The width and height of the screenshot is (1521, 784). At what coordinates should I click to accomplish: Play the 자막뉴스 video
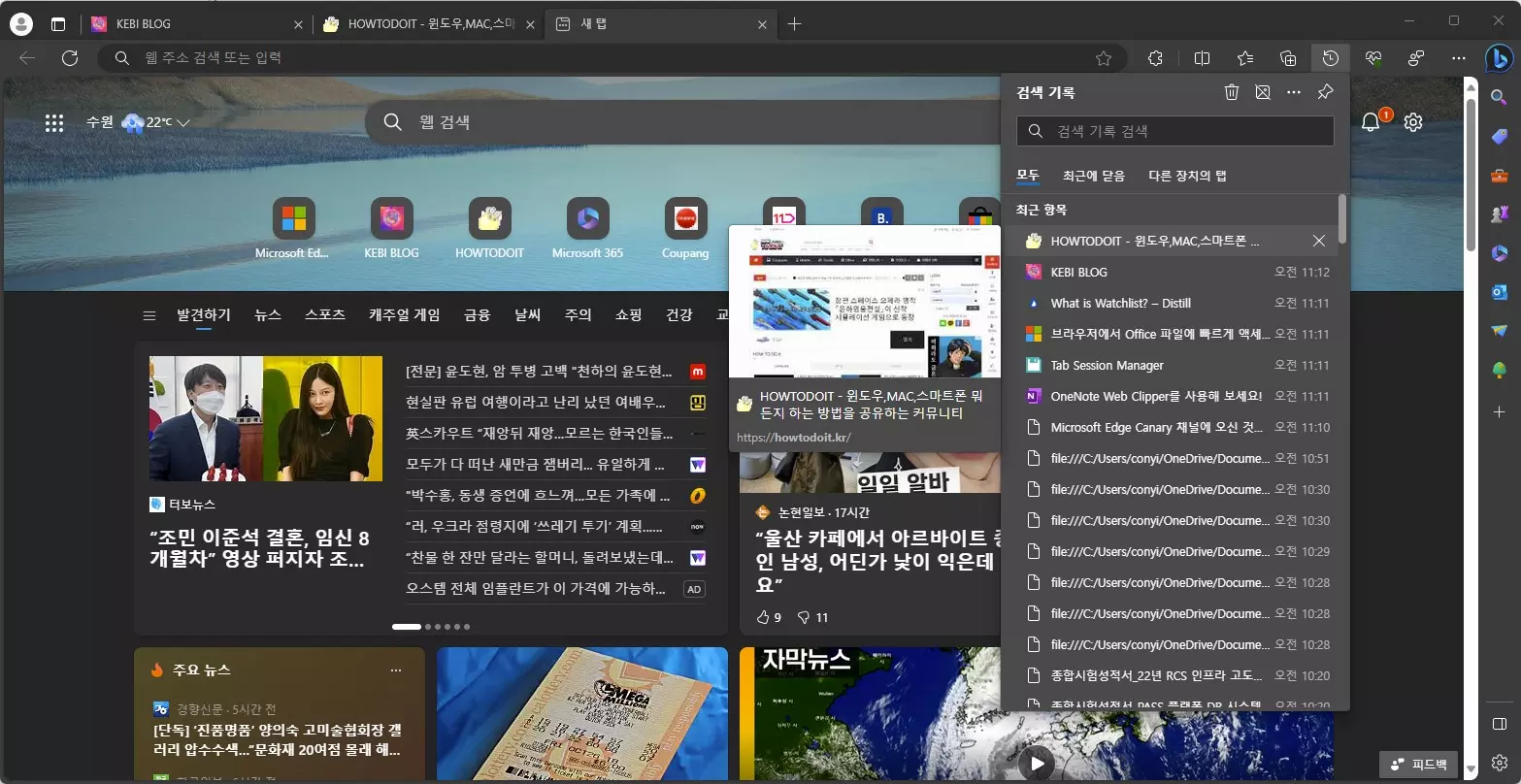[x=1037, y=763]
